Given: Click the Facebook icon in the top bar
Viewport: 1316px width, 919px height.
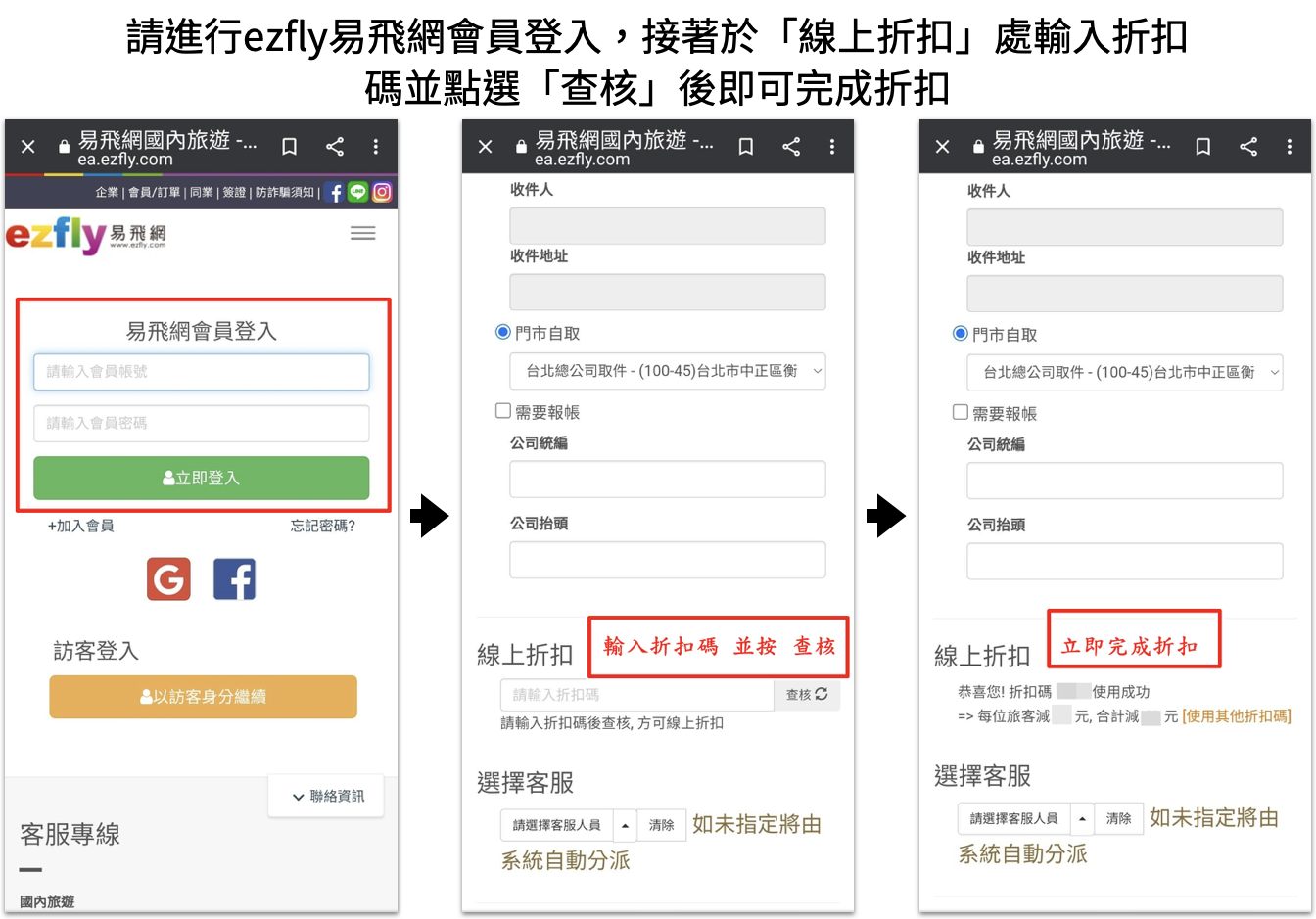Looking at the screenshot, I should 335,192.
